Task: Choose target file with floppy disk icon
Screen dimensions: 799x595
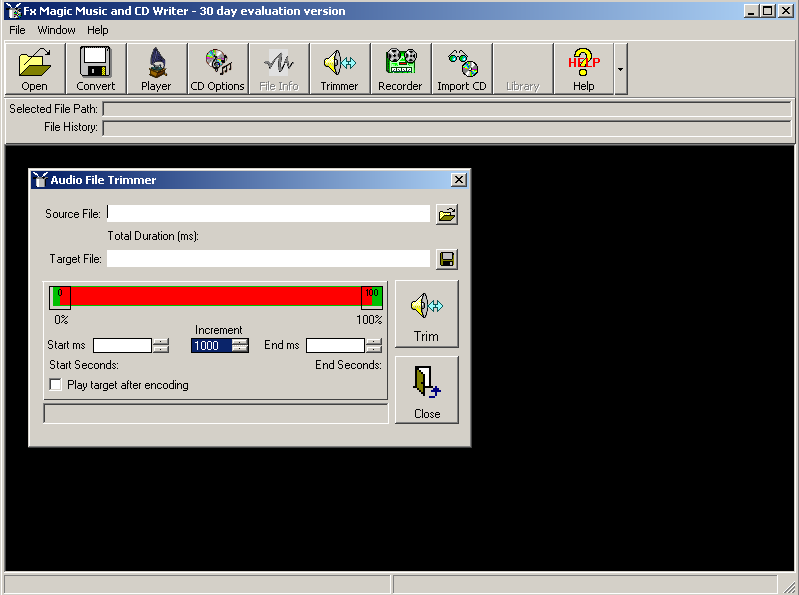Action: (x=447, y=259)
